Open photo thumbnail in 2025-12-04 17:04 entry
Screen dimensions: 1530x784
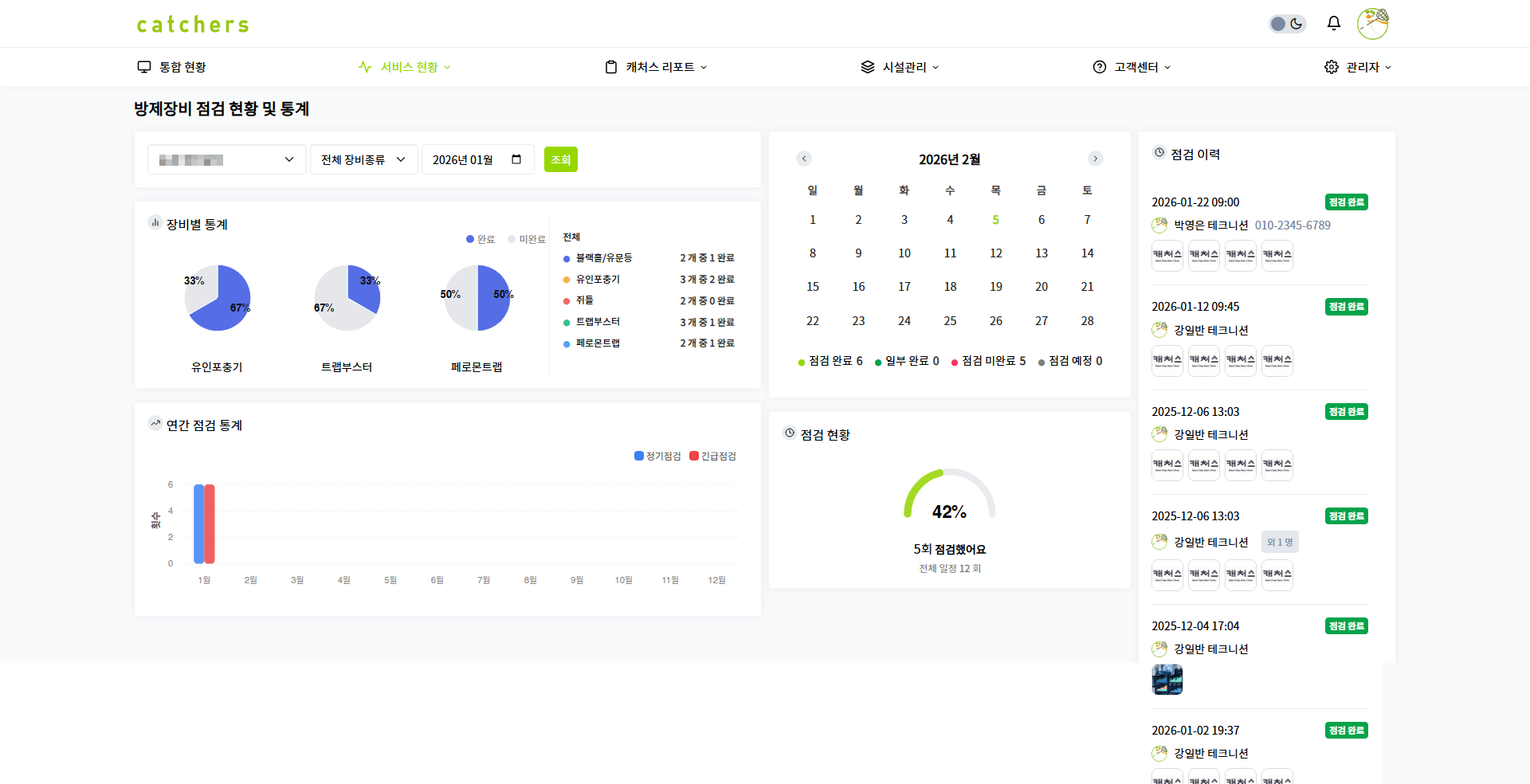pyautogui.click(x=1167, y=680)
